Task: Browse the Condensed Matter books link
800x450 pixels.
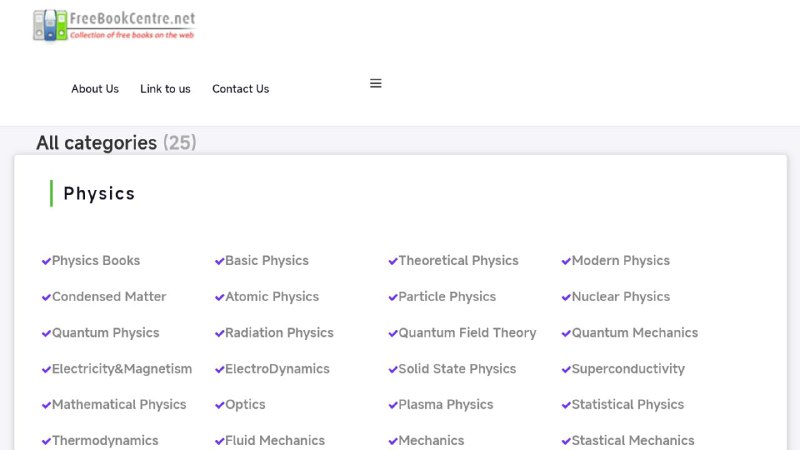Action: (109, 297)
